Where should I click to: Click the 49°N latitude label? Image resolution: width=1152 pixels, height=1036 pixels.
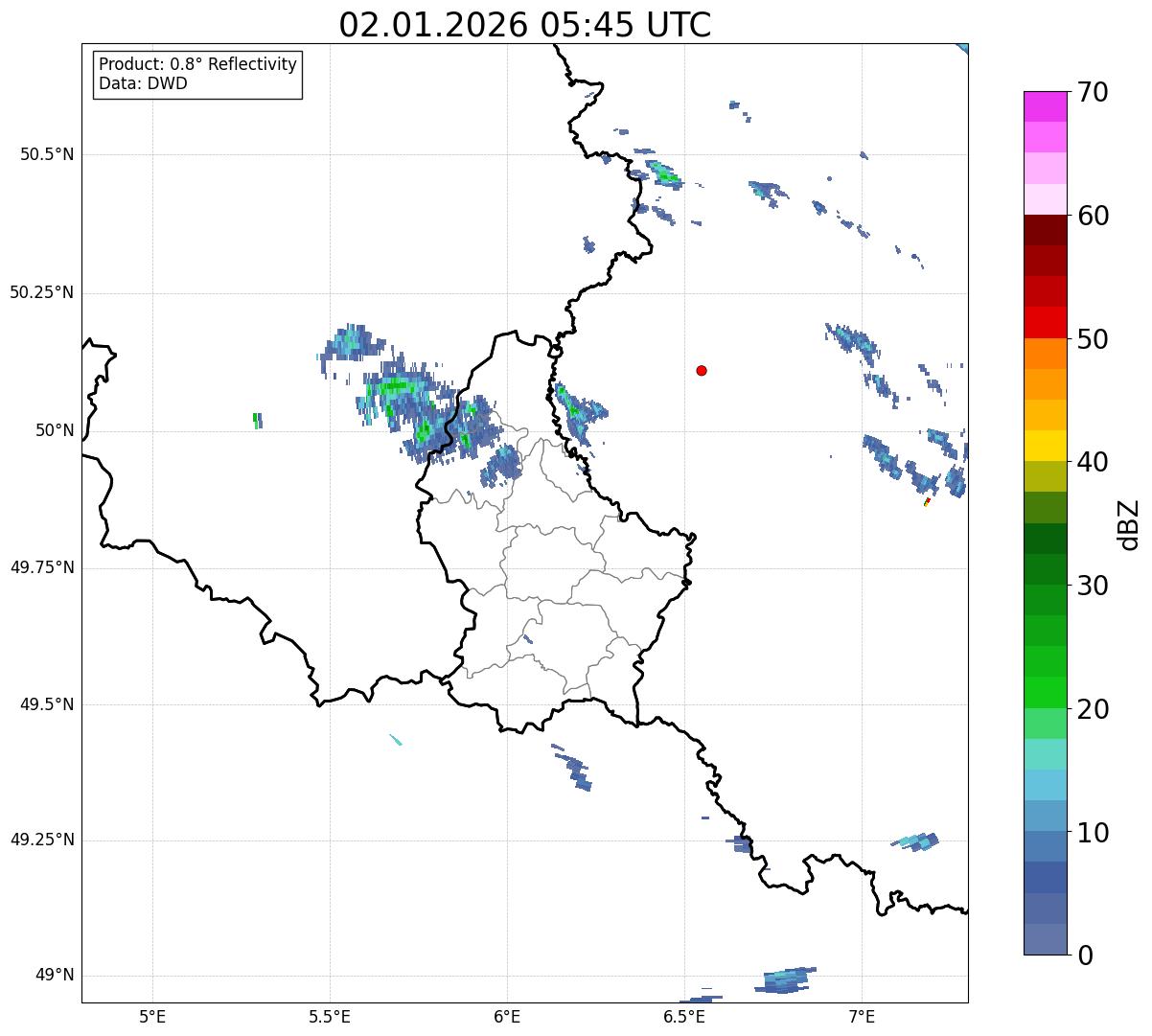pyautogui.click(x=55, y=976)
